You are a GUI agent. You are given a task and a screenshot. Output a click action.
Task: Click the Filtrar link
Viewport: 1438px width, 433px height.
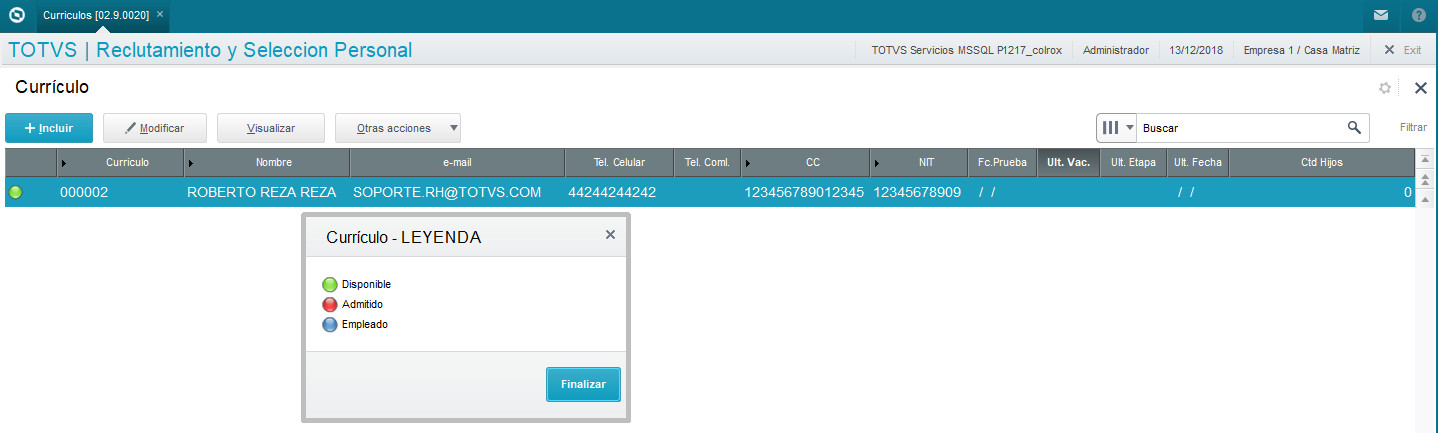pos(1413,128)
